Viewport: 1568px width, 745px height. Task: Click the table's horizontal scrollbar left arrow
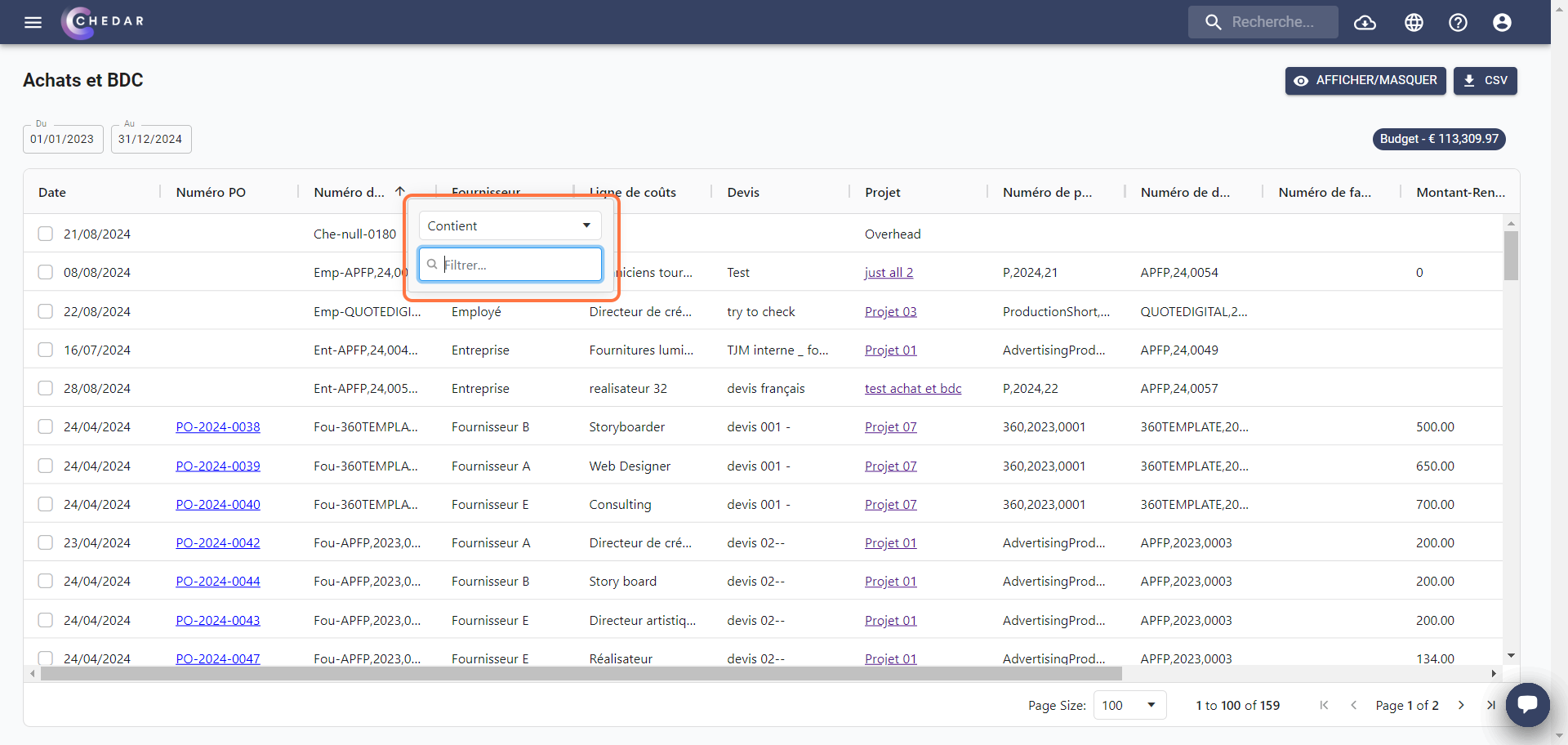pyautogui.click(x=33, y=674)
